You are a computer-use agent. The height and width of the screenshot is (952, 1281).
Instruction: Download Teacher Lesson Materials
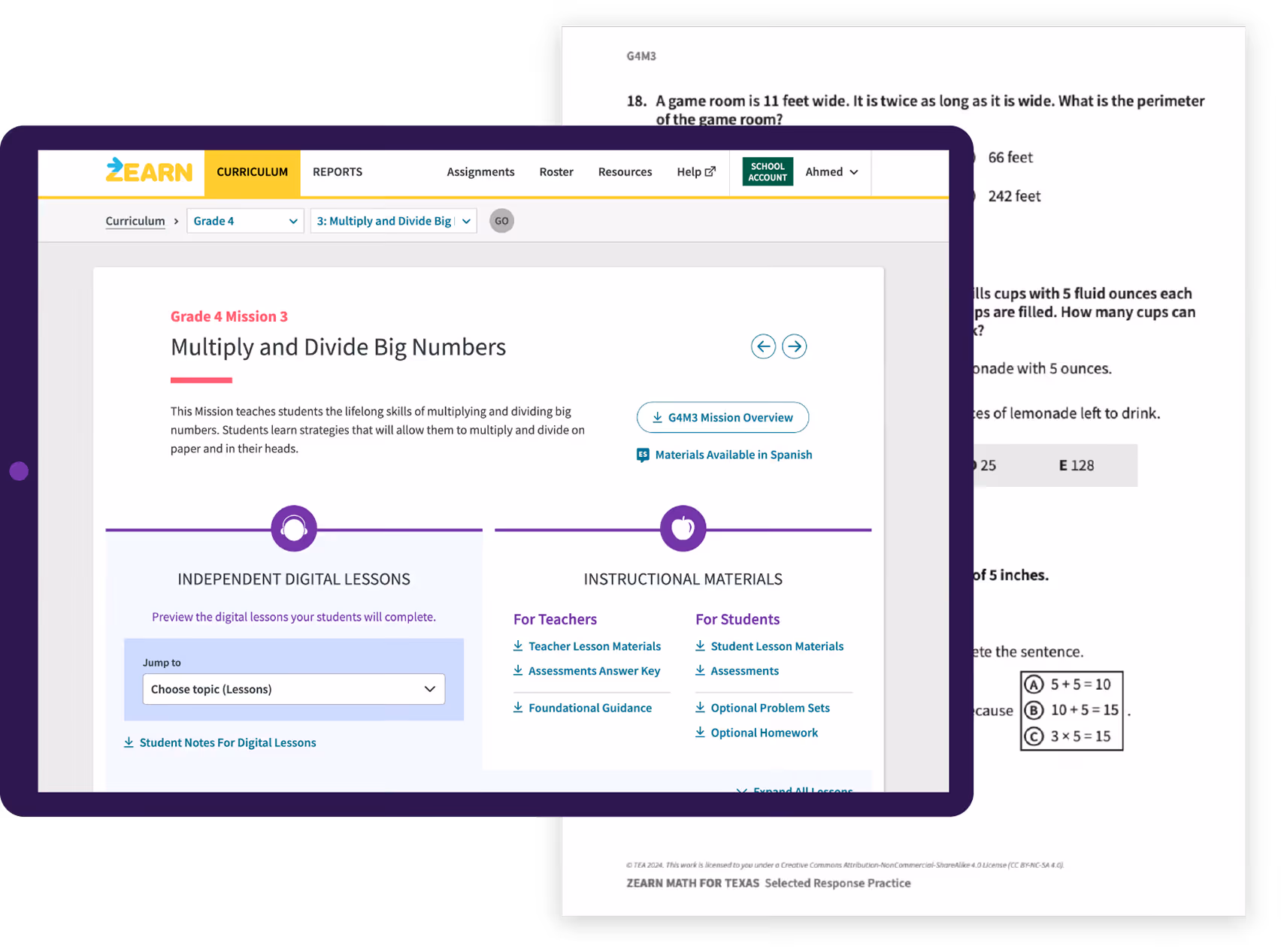pos(587,646)
